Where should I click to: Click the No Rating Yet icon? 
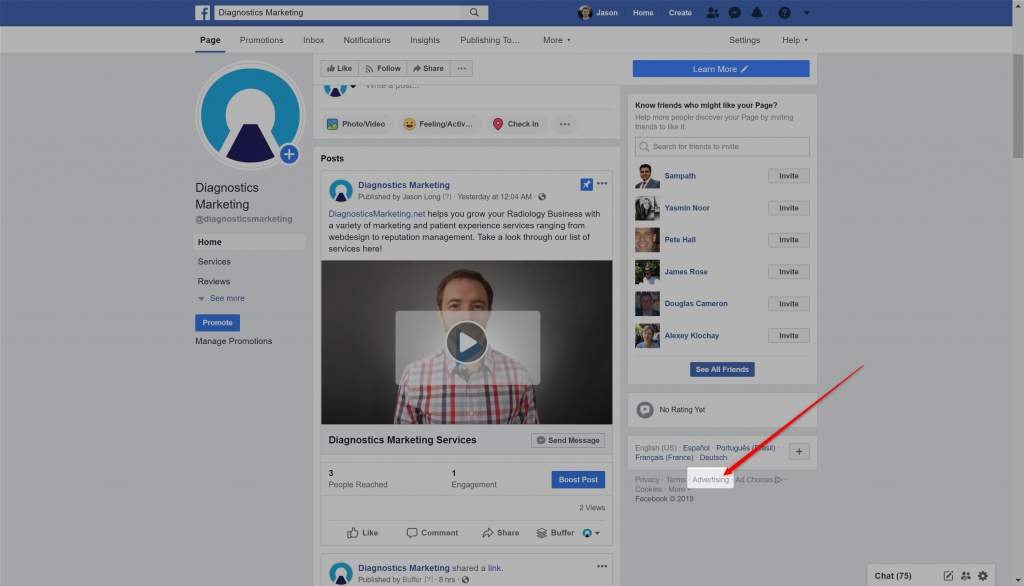click(x=645, y=410)
